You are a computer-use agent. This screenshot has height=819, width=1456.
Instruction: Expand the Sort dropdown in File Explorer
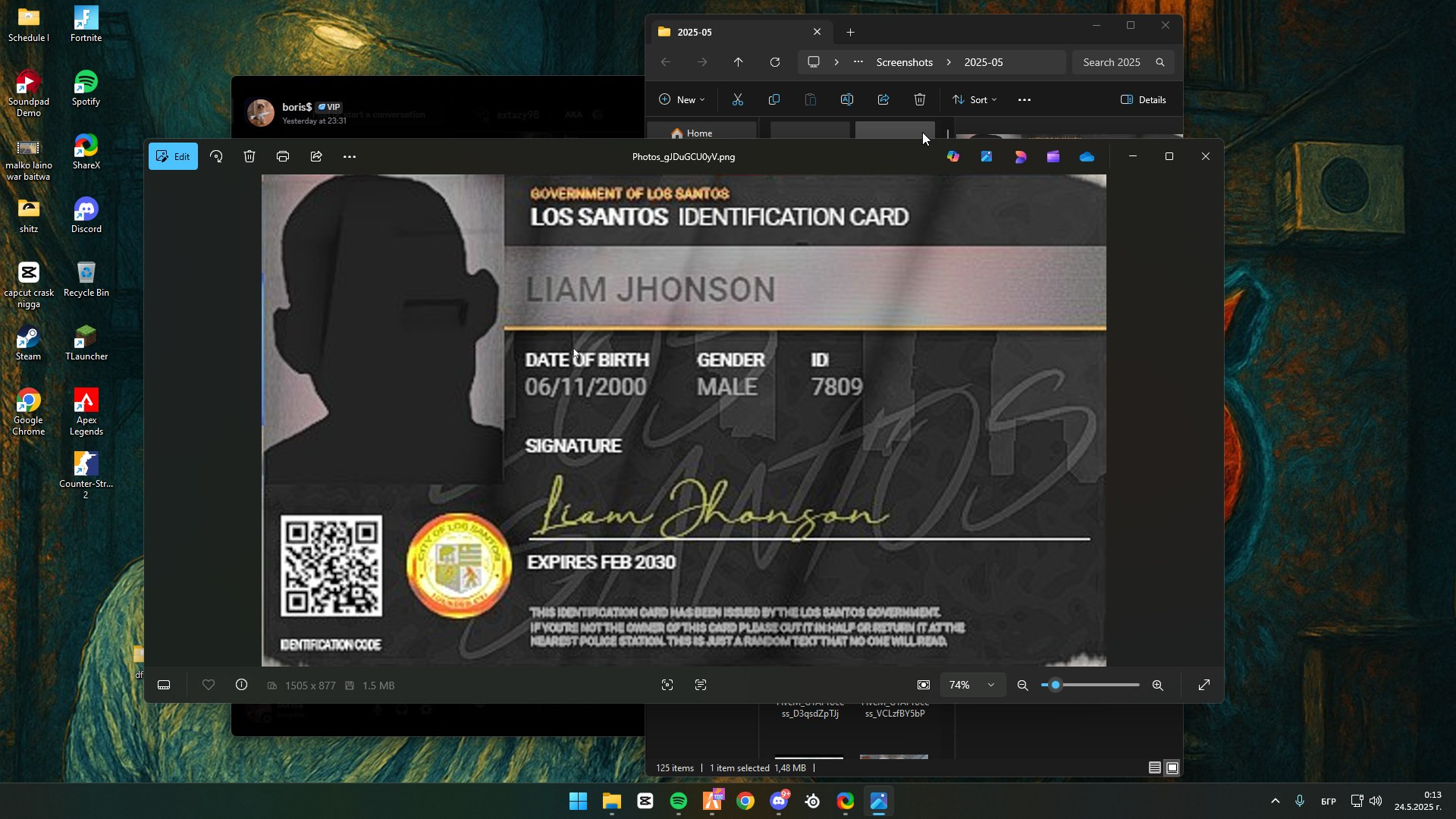(975, 99)
